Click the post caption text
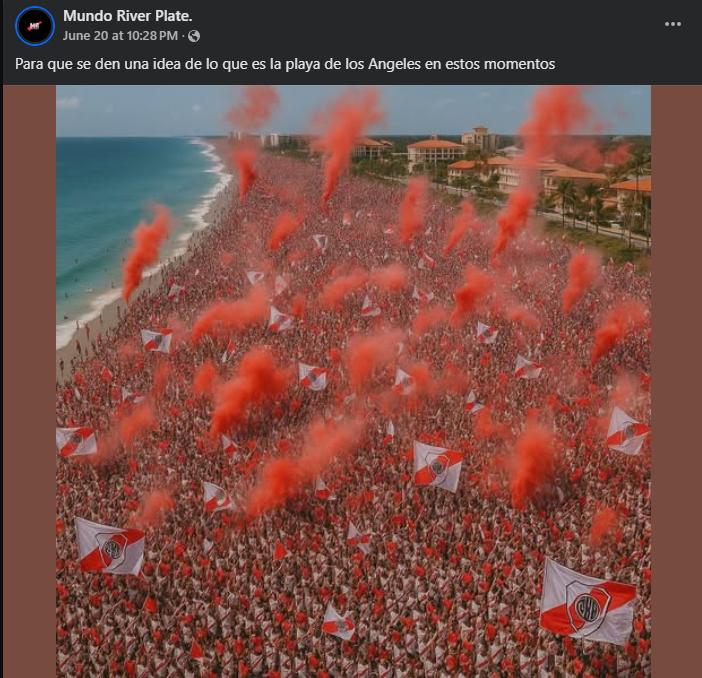Screen dimensions: 702x678 285,64
